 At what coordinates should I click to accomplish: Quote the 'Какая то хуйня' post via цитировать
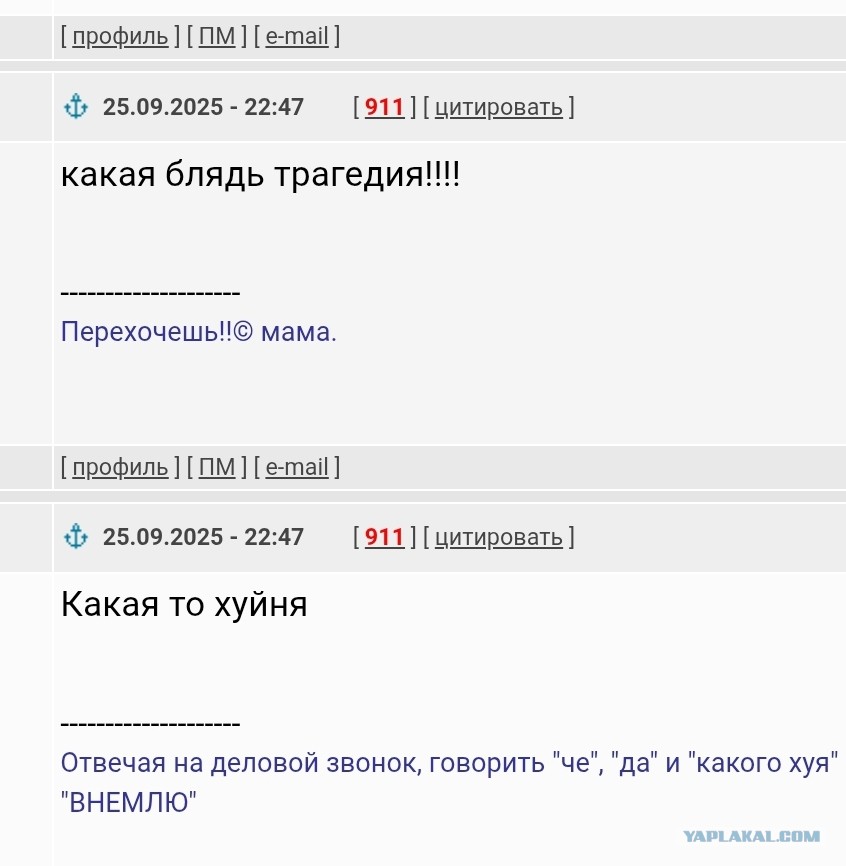point(499,537)
